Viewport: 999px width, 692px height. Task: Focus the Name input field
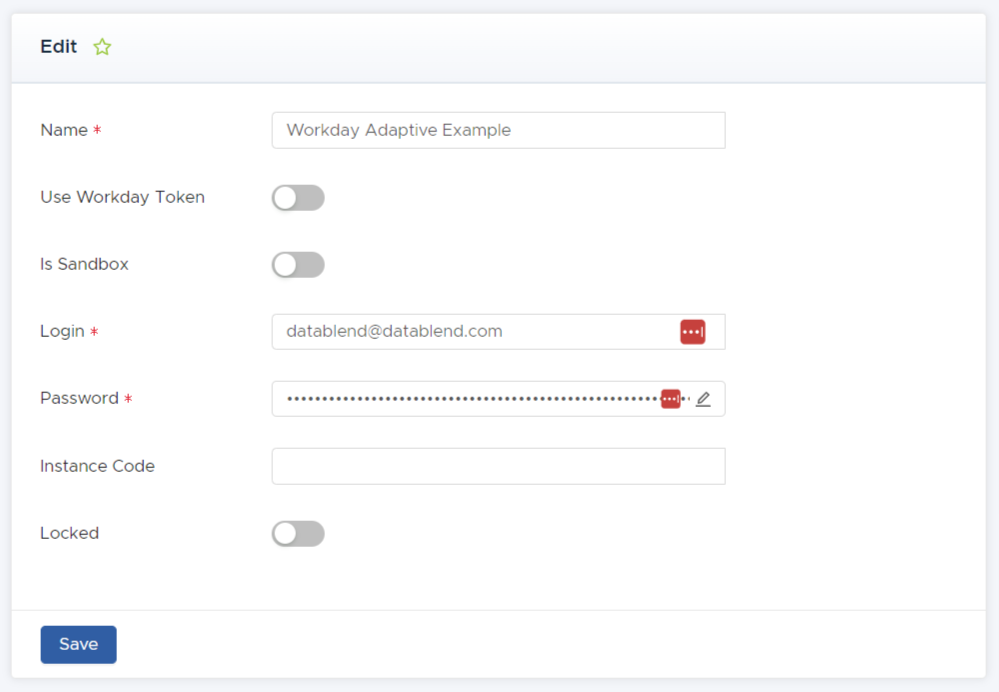[x=498, y=130]
